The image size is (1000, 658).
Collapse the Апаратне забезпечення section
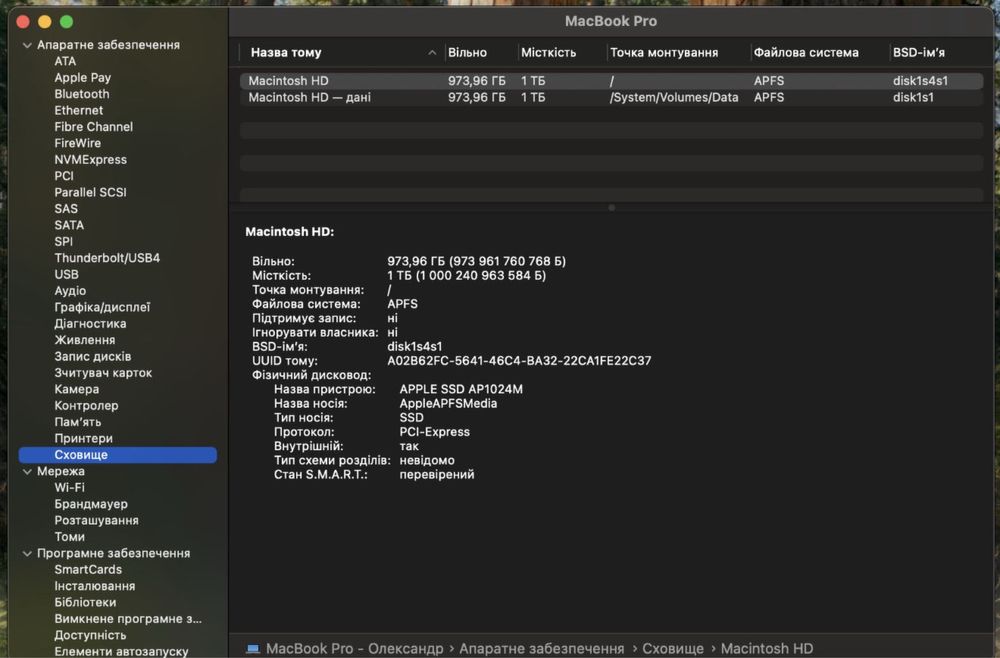tap(27, 45)
